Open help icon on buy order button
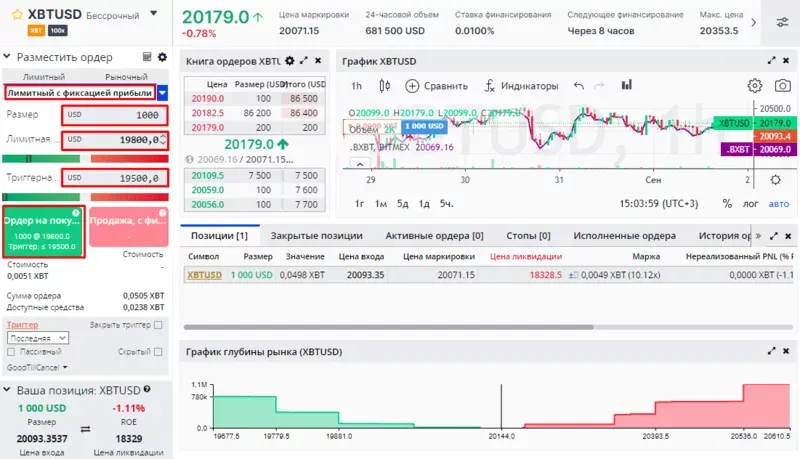Screen dimensions: 800x459 click(76, 213)
